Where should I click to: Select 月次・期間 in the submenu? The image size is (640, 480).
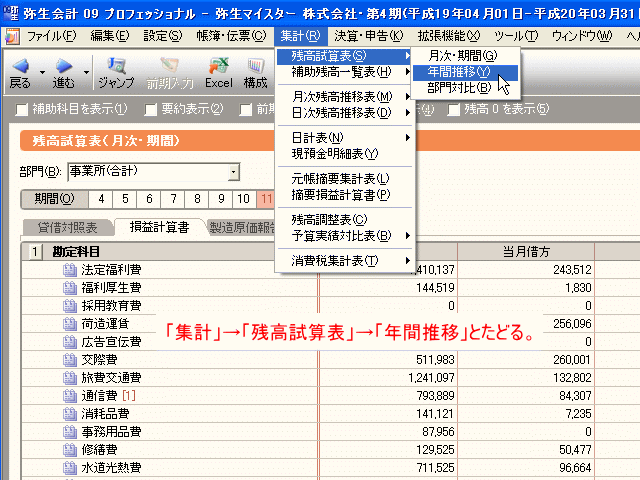tap(465, 56)
